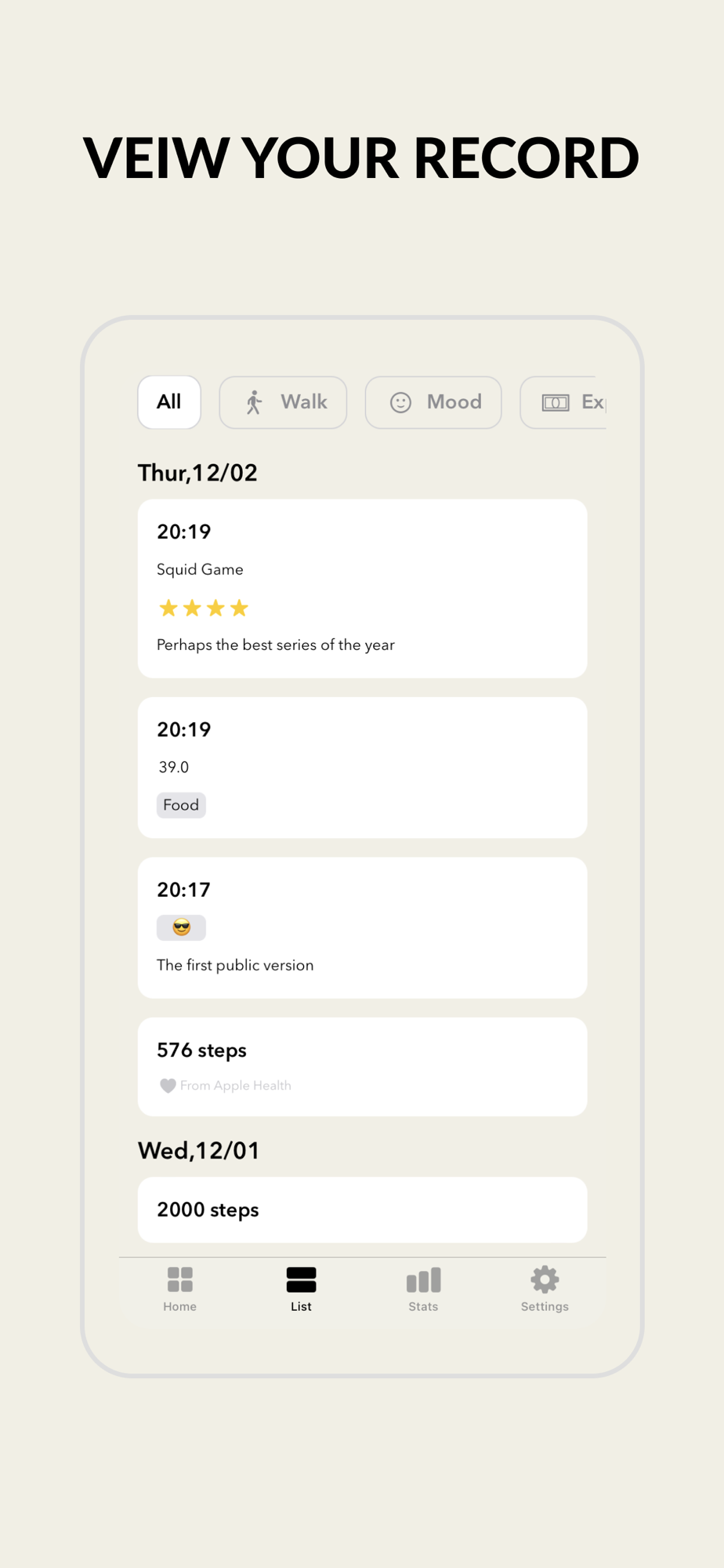The image size is (724, 1568).
Task: Filter records by Walk
Action: pyautogui.click(x=283, y=402)
